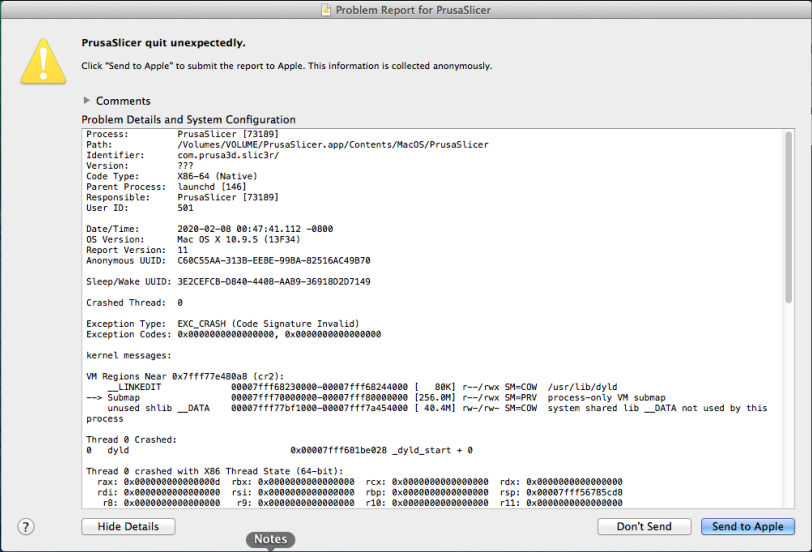Click the 'dyld _dyld_start + 0' frame line
Screen dimensions: 812x552
click(280, 450)
